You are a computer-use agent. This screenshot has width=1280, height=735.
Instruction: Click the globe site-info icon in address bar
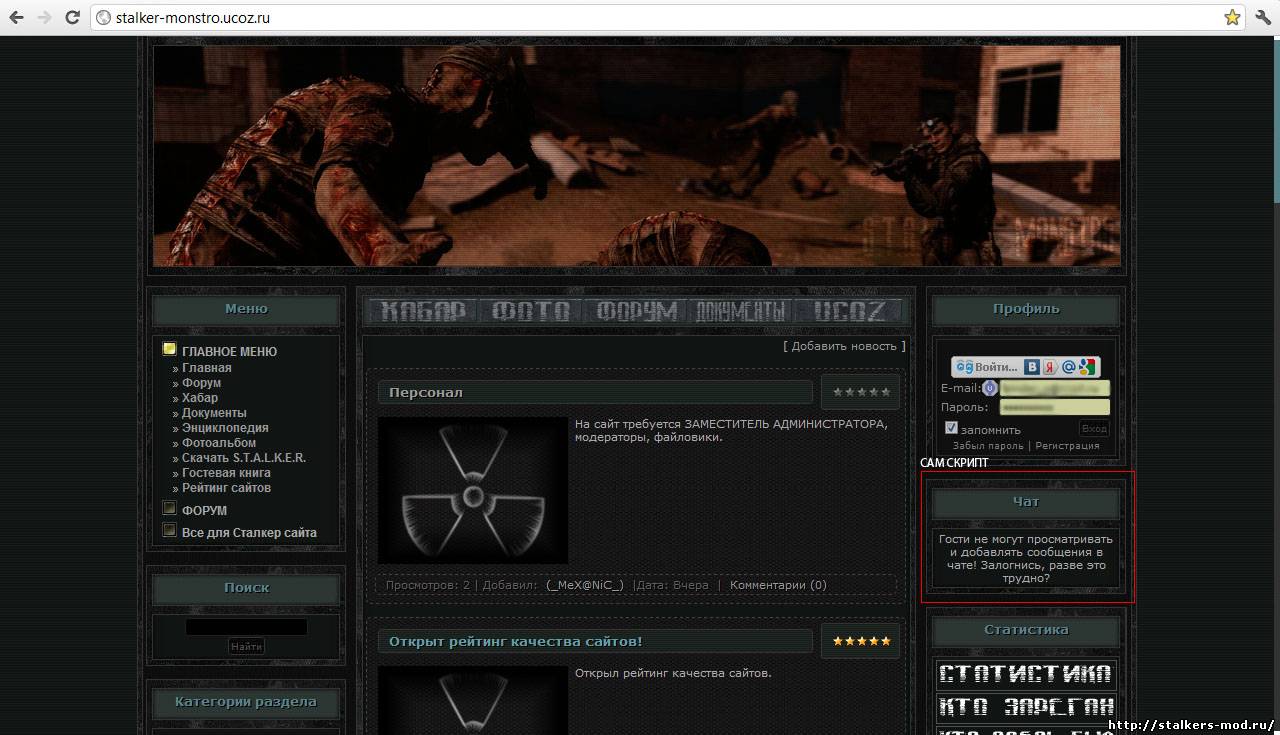(103, 17)
